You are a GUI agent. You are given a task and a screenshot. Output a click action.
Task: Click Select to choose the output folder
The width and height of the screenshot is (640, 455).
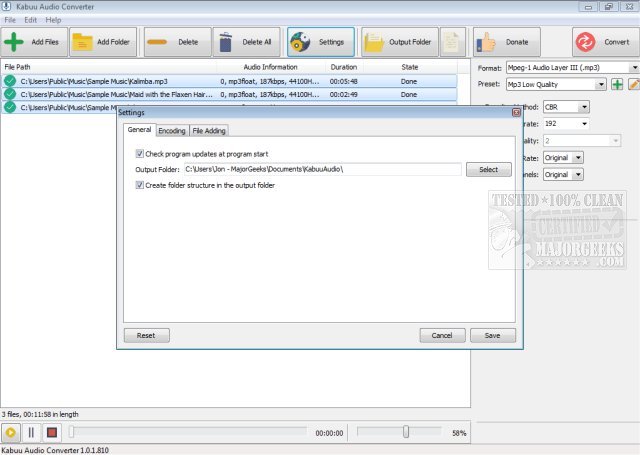(489, 169)
